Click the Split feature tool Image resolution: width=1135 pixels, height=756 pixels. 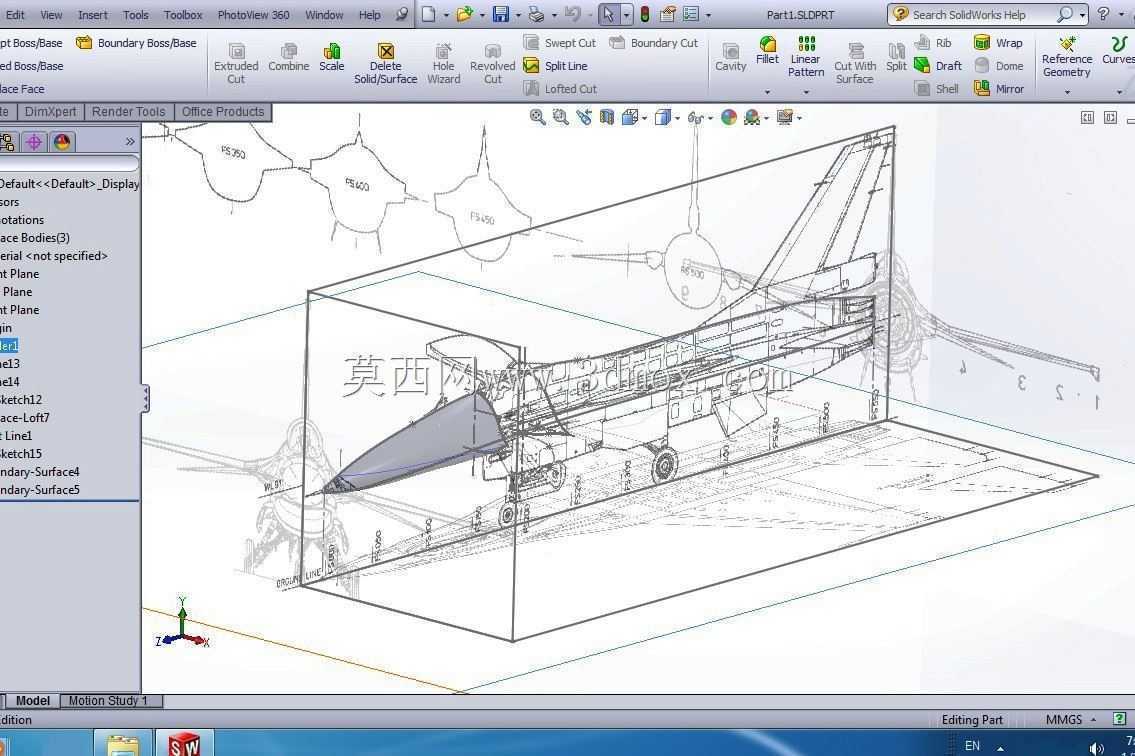coord(896,57)
